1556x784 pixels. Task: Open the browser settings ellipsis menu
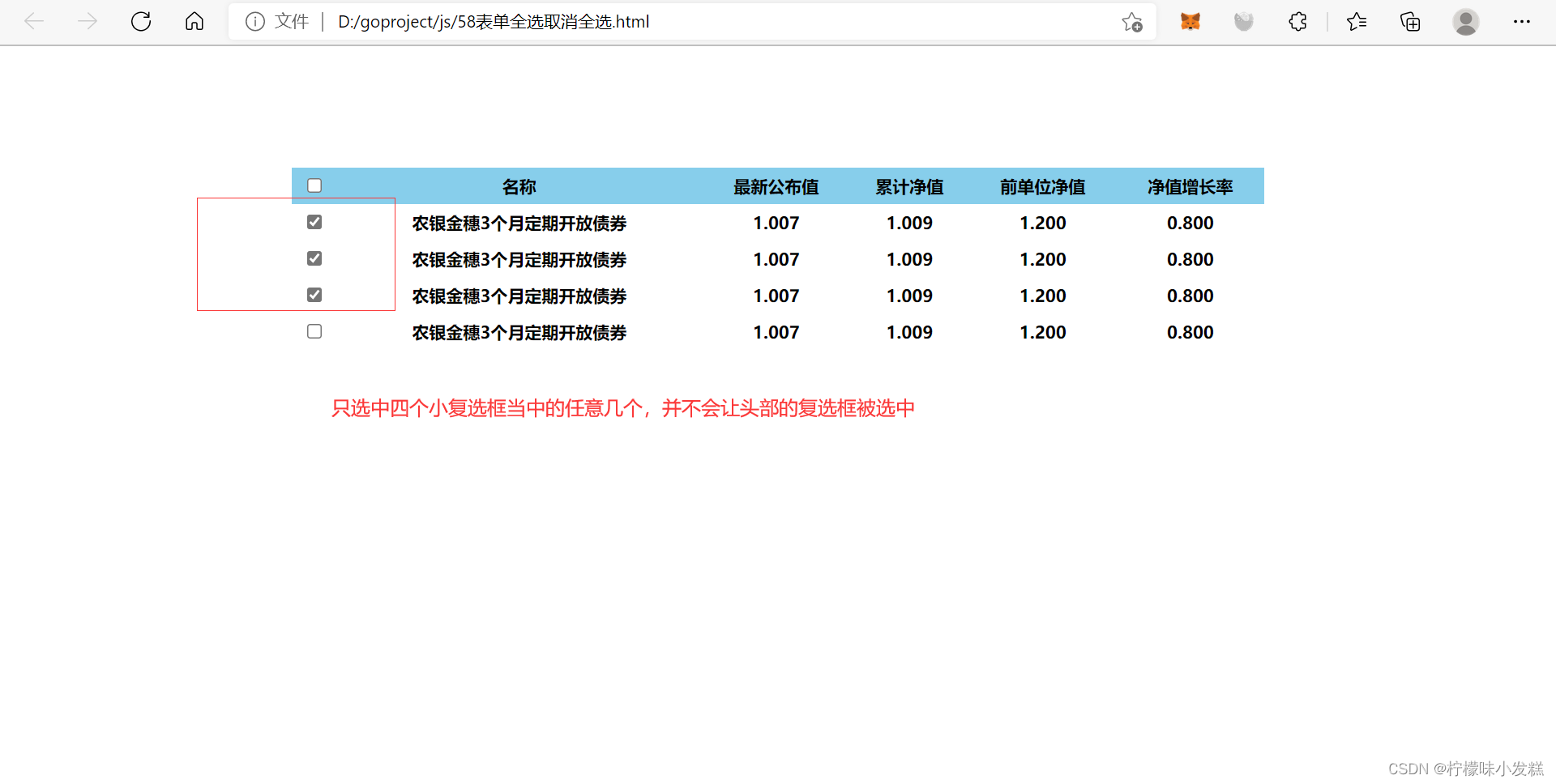click(x=1522, y=22)
